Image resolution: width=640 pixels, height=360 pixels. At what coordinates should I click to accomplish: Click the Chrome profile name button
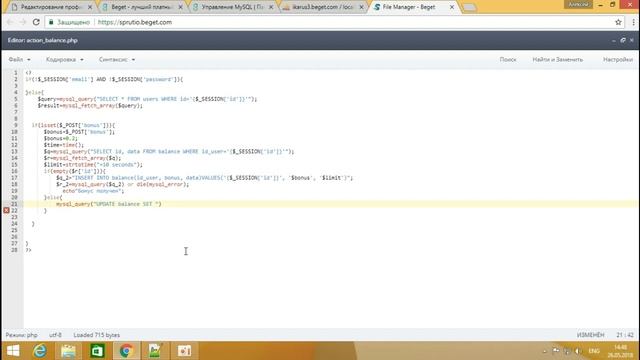[x=578, y=4]
